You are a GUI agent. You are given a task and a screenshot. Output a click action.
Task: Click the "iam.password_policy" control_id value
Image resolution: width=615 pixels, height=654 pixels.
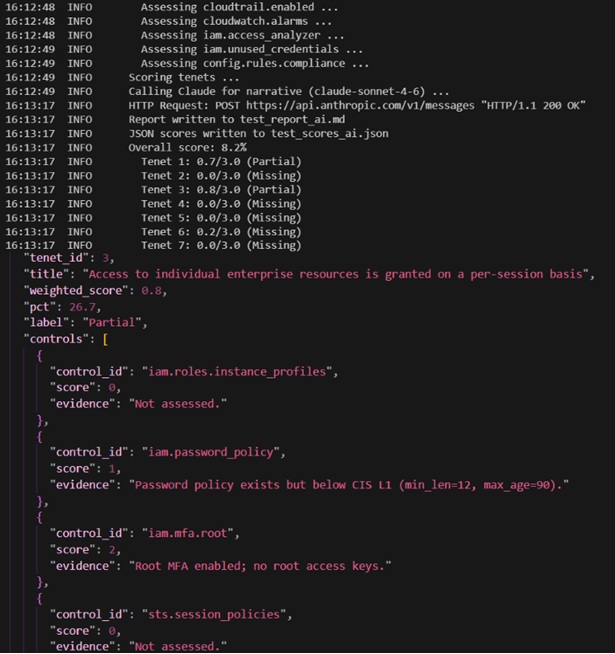pos(211,453)
